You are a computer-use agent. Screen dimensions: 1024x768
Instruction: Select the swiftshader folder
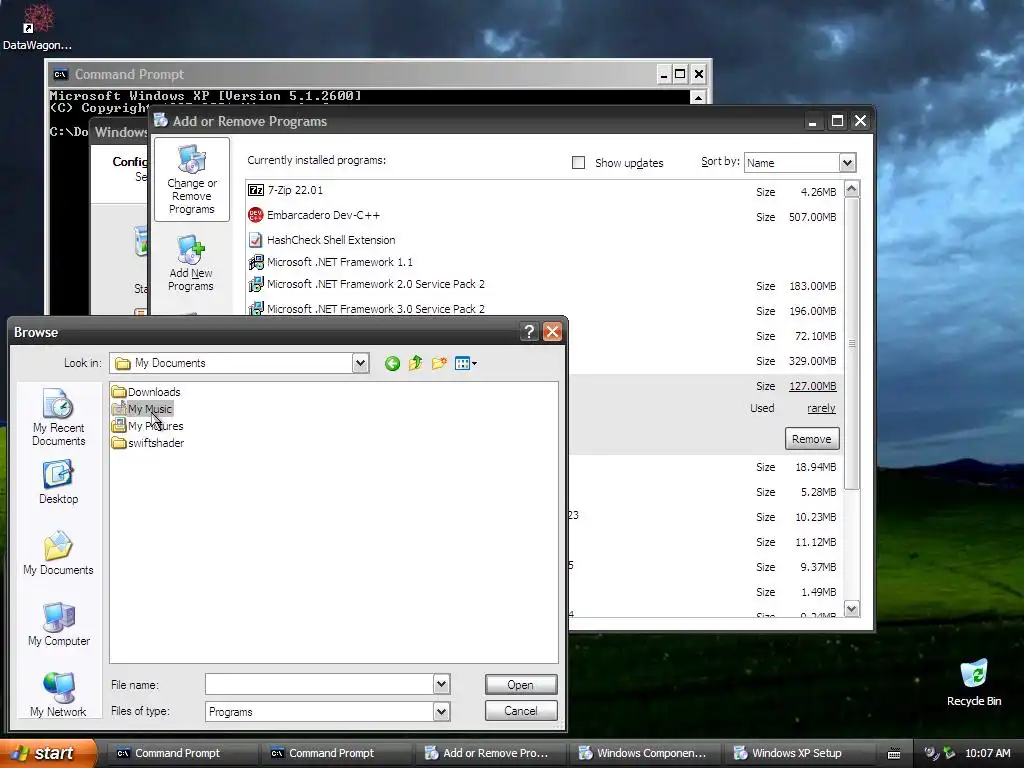148,443
